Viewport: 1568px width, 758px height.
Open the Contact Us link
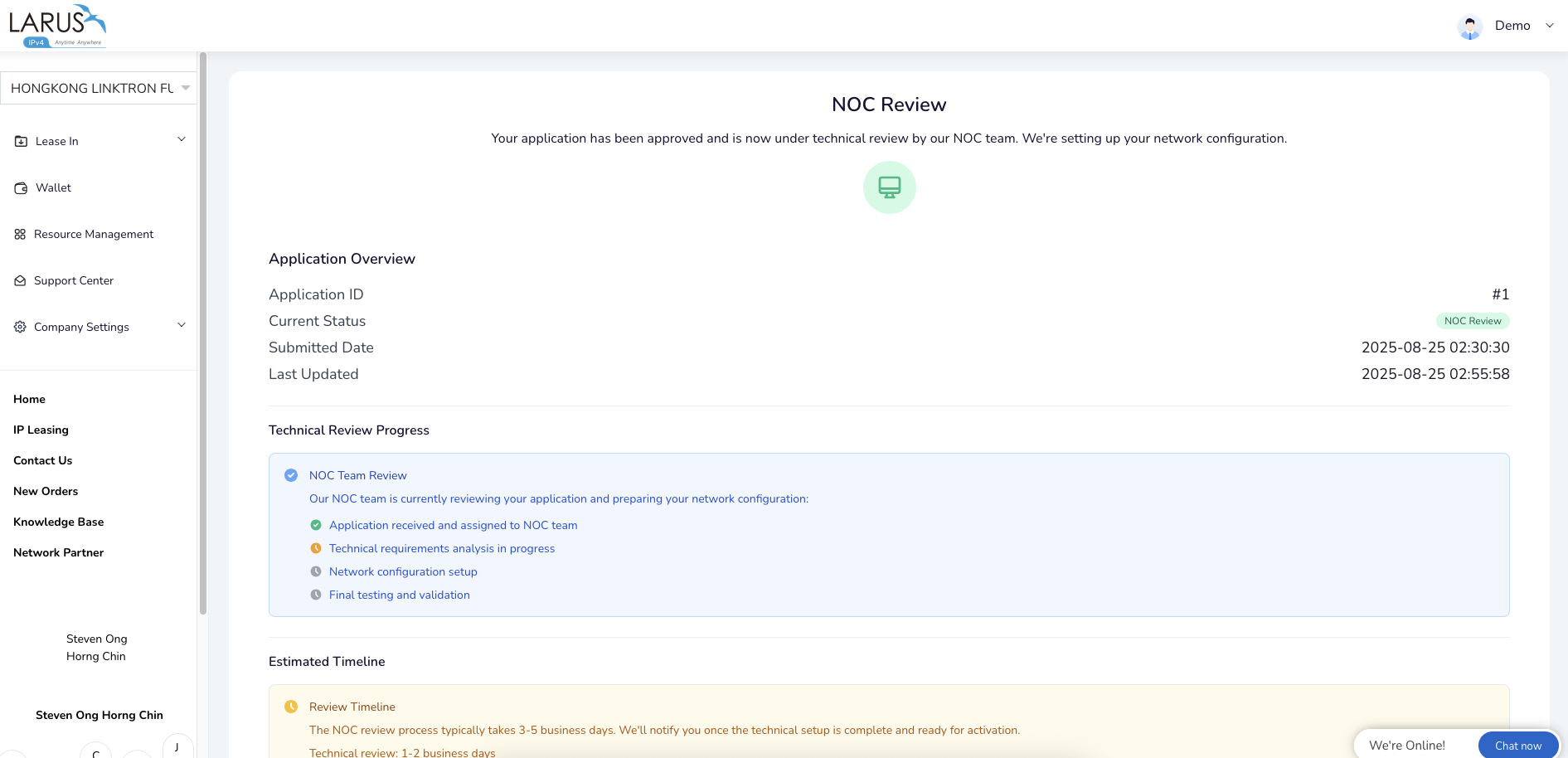[x=42, y=460]
